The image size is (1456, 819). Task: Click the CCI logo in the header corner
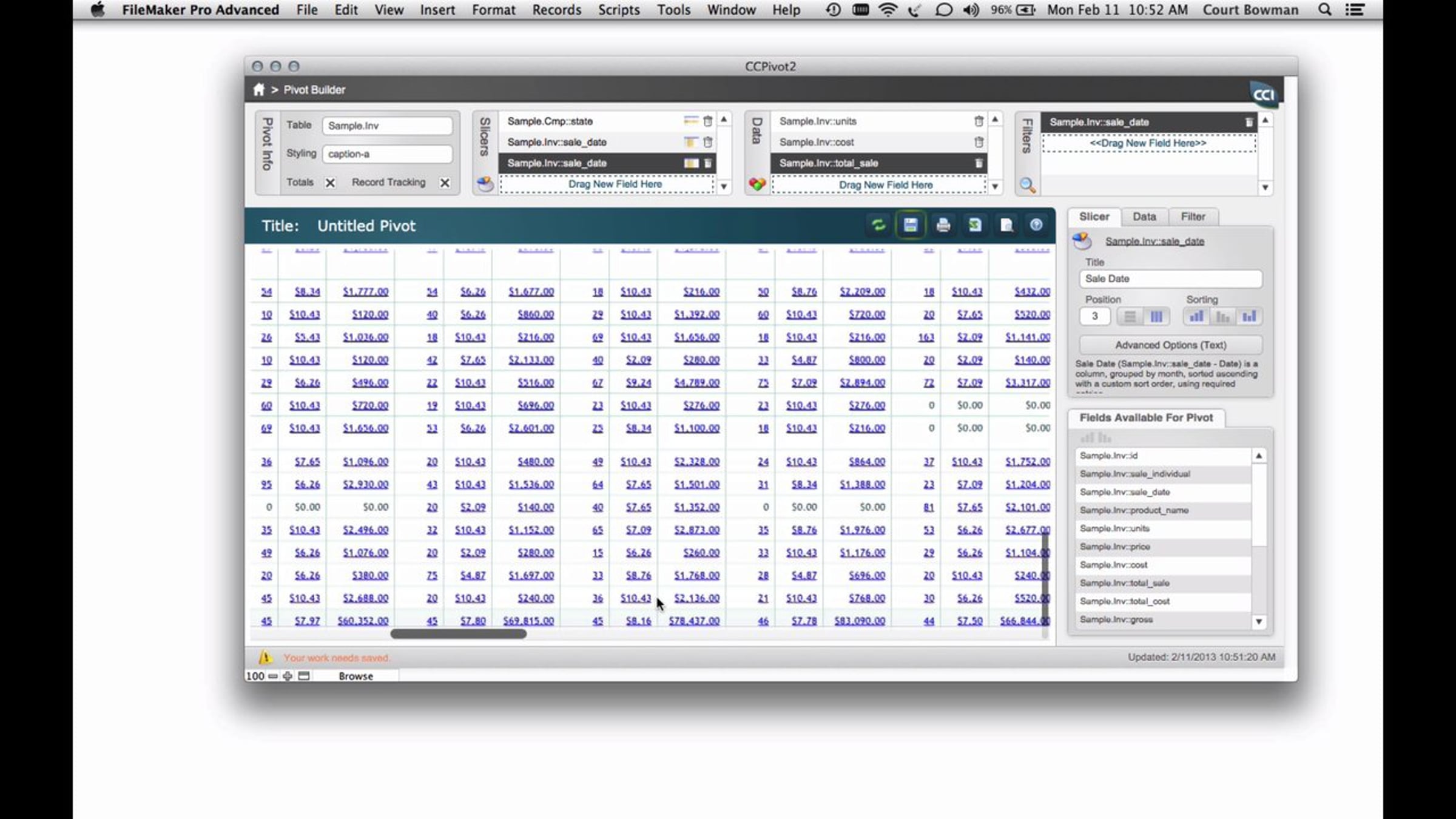pyautogui.click(x=1264, y=95)
